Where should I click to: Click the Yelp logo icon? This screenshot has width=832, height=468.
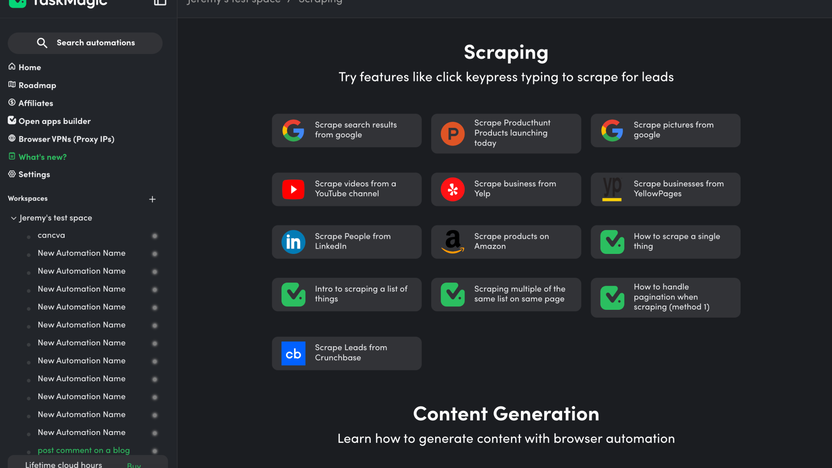(x=453, y=189)
